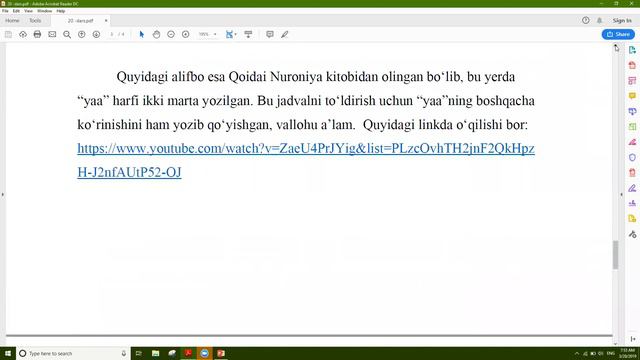Select the arrow selection tool
The image size is (640, 360).
pos(142,34)
